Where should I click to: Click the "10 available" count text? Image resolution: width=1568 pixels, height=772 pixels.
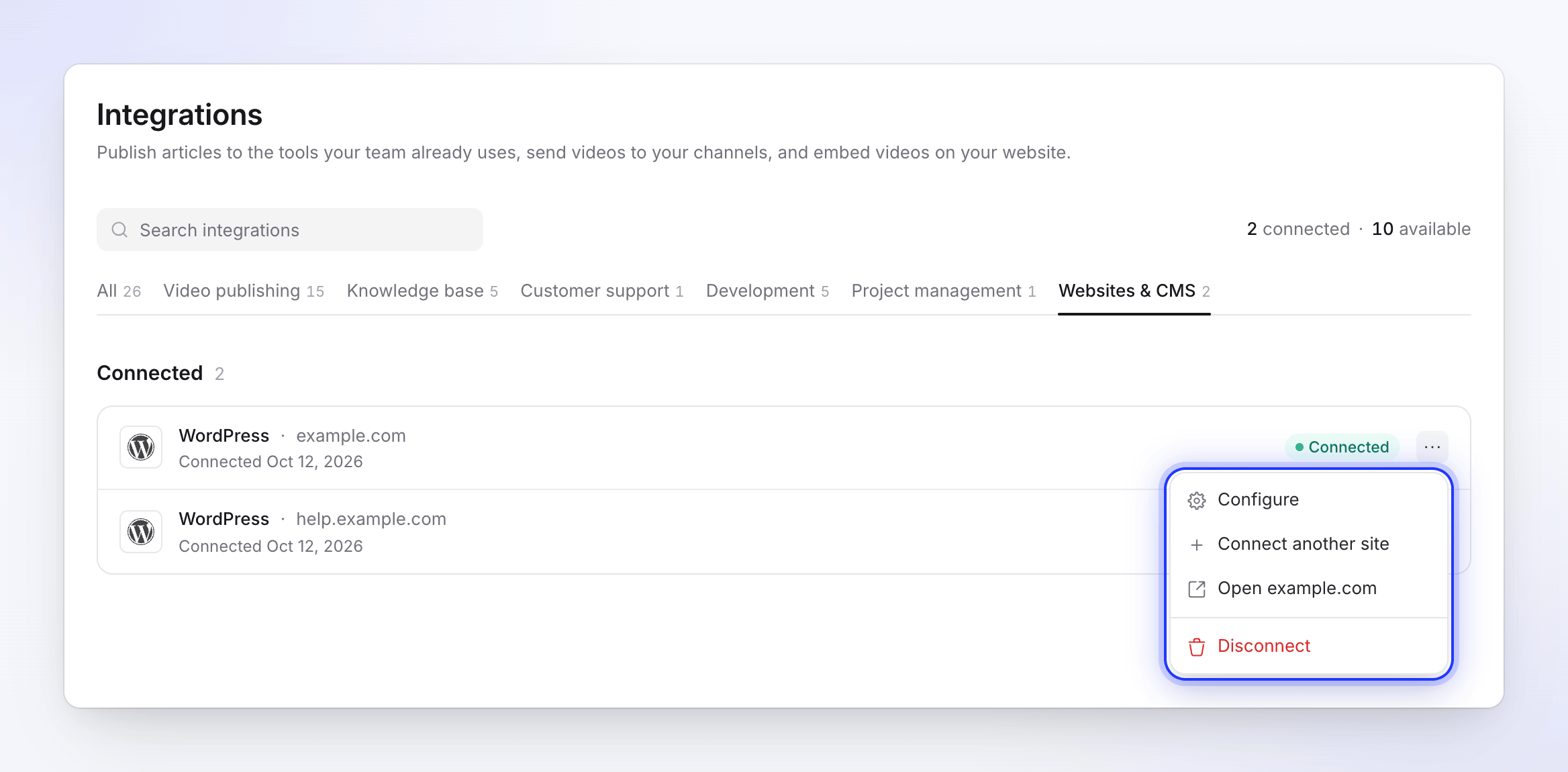pyautogui.click(x=1421, y=229)
